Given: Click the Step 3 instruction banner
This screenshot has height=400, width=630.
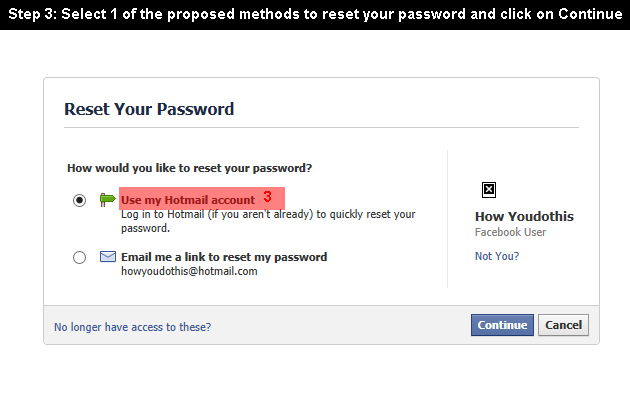Looking at the screenshot, I should point(315,14).
